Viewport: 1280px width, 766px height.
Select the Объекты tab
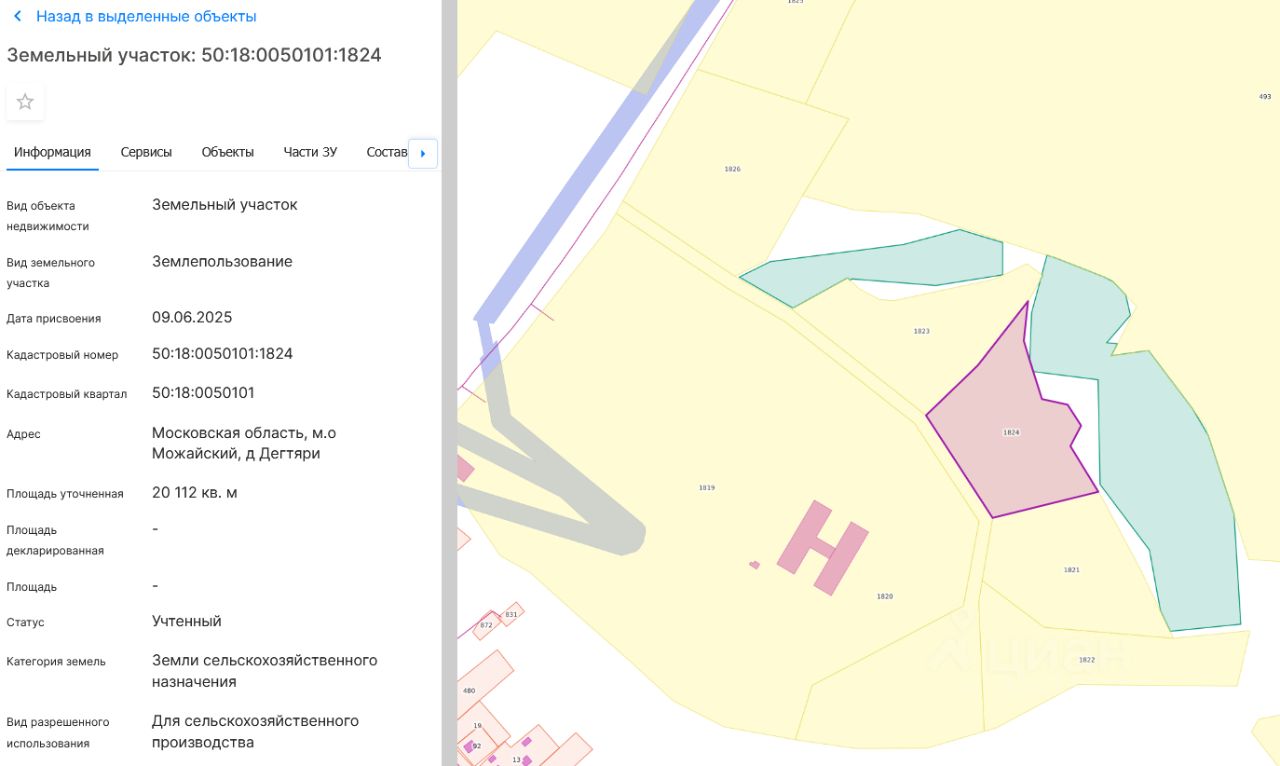[227, 152]
